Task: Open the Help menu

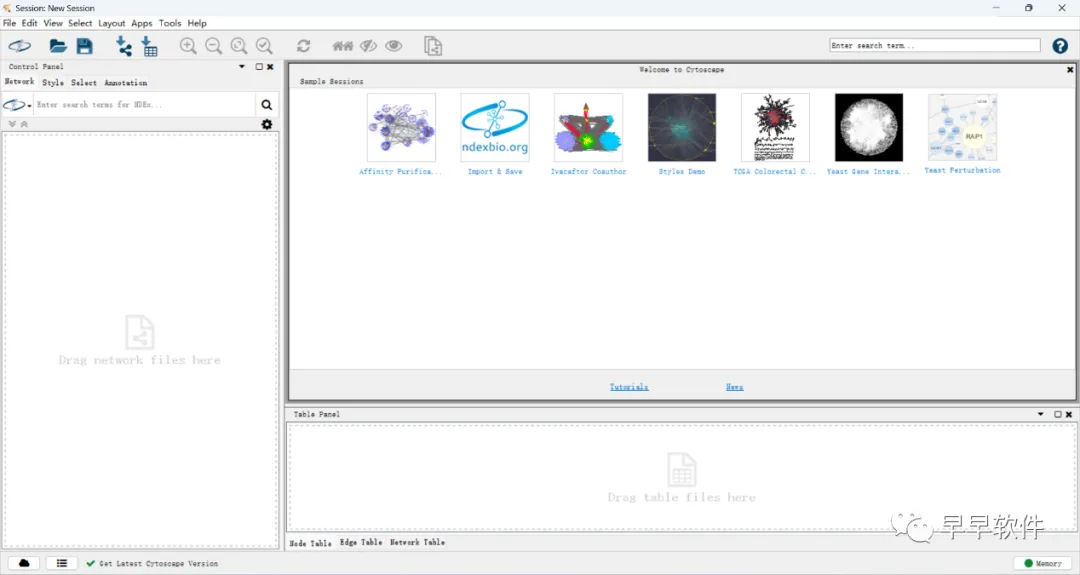Action: (197, 23)
